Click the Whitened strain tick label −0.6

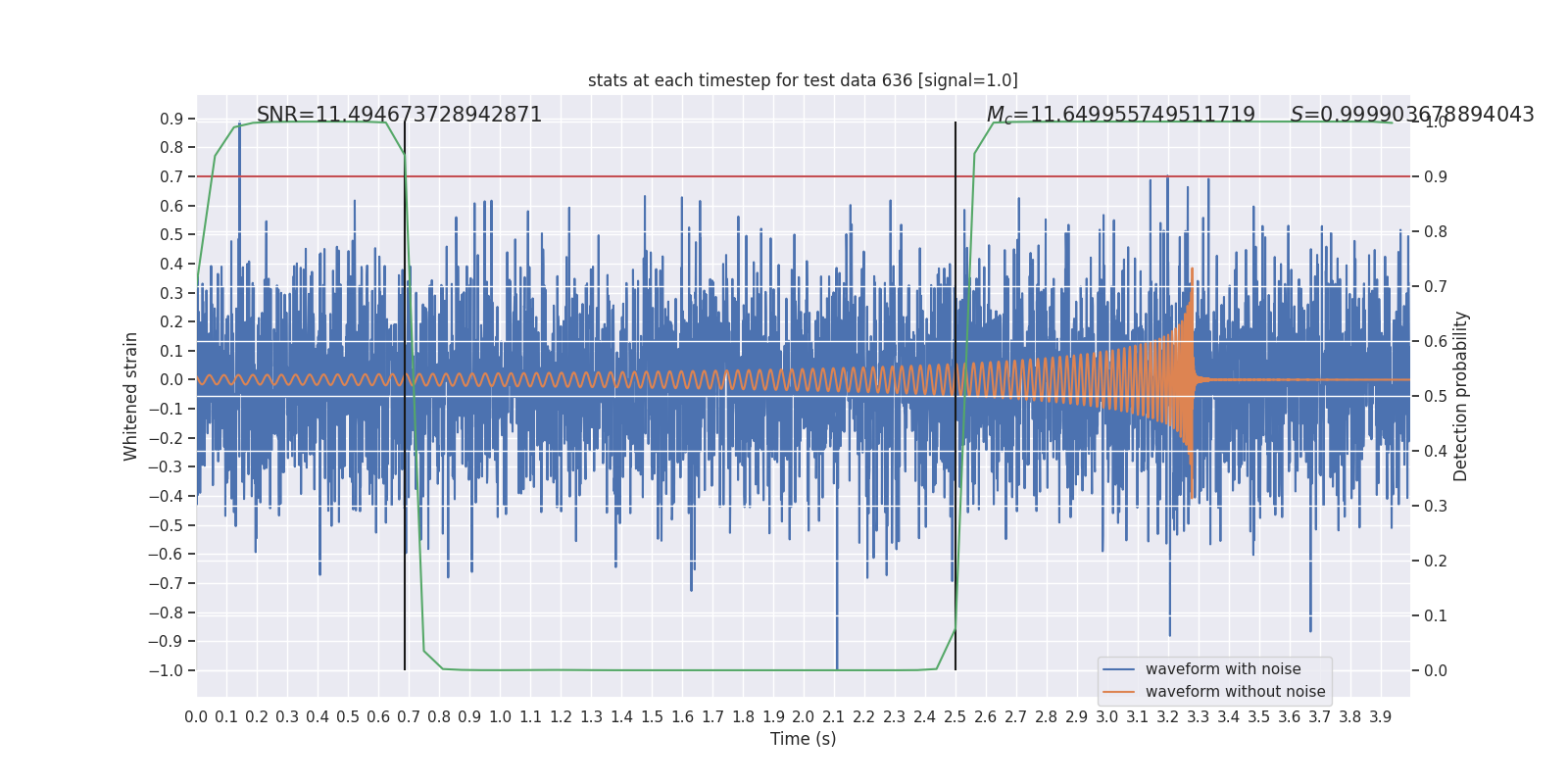pyautogui.click(x=166, y=555)
